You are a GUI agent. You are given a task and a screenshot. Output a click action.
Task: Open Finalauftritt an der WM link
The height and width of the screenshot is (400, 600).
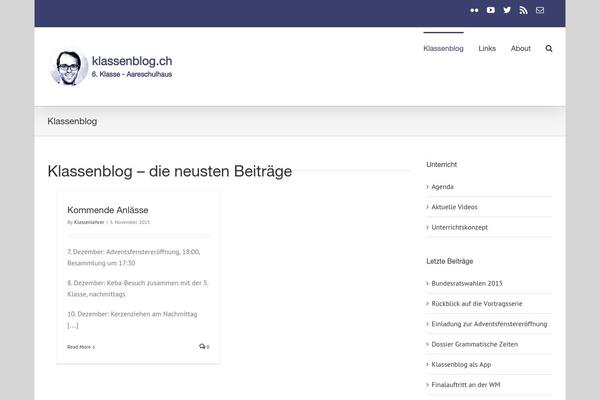[x=466, y=385]
